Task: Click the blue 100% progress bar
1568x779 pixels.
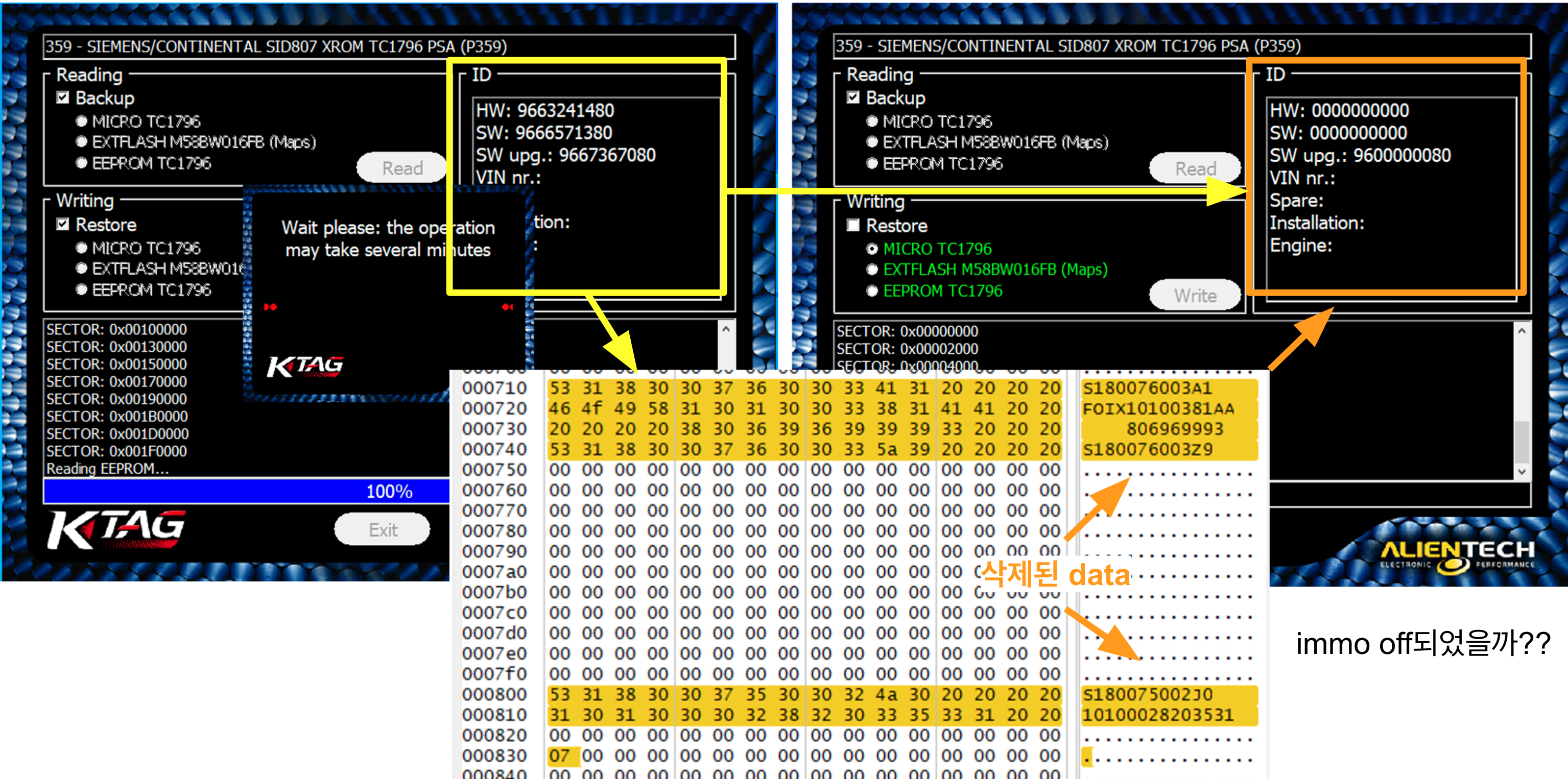Action: (x=244, y=491)
